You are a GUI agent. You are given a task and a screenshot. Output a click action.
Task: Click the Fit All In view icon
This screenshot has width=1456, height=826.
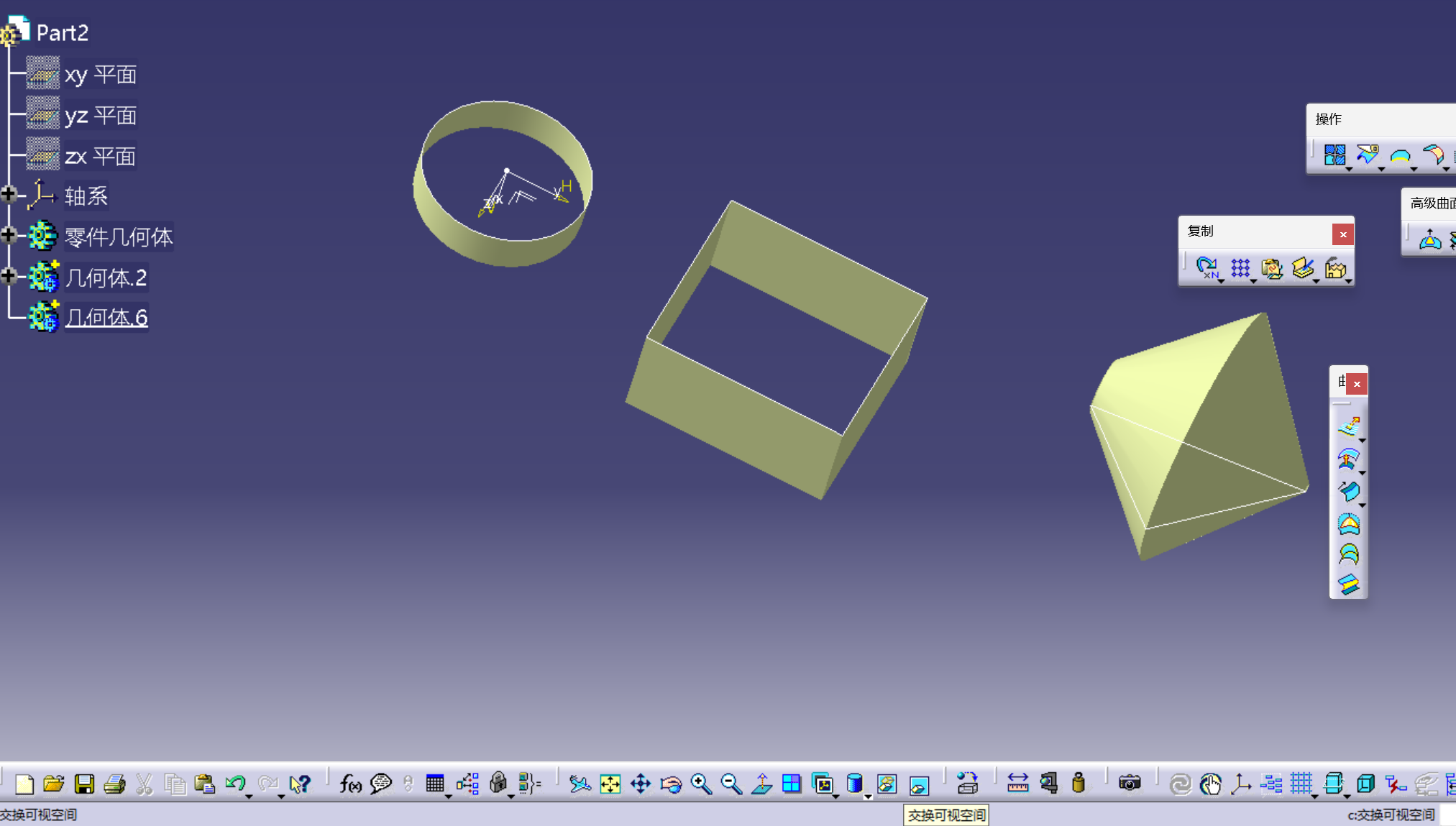[610, 784]
